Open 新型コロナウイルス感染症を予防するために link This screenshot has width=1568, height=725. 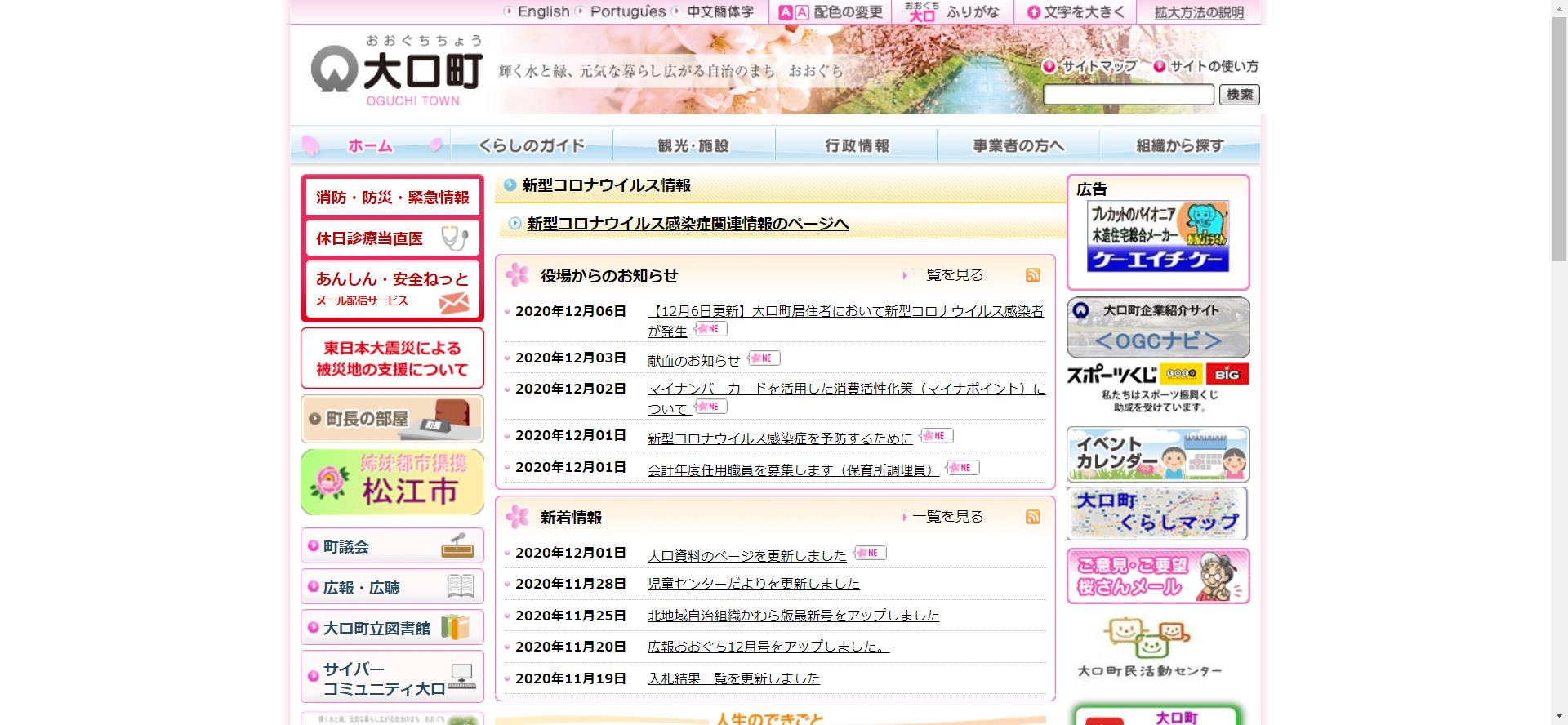780,438
